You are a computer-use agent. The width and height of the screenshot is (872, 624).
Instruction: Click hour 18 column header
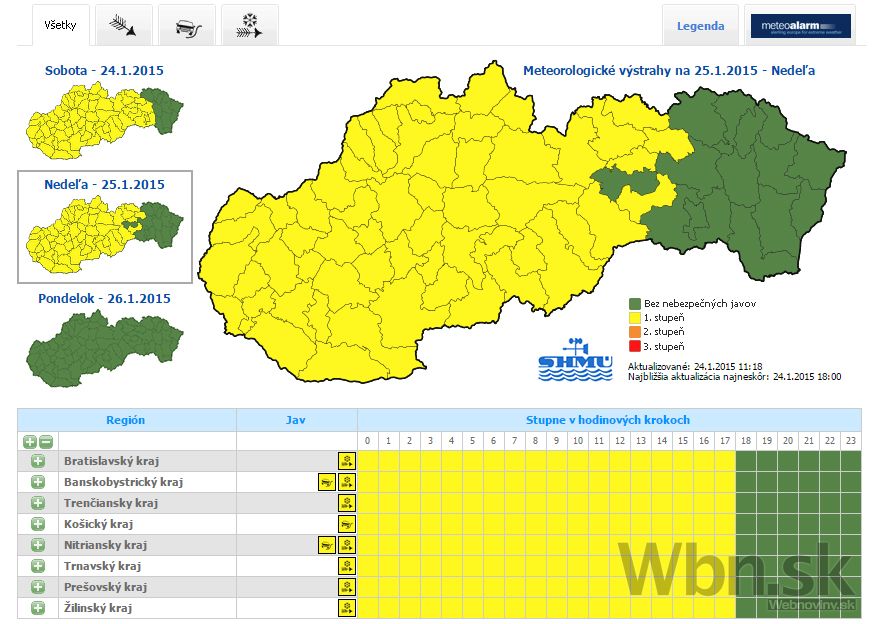point(746,440)
